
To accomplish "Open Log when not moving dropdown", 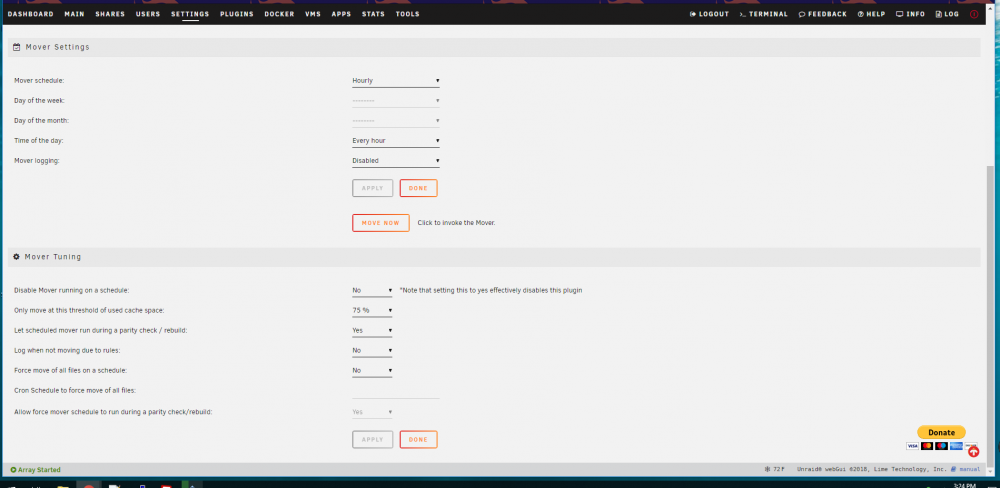I will pyautogui.click(x=372, y=350).
